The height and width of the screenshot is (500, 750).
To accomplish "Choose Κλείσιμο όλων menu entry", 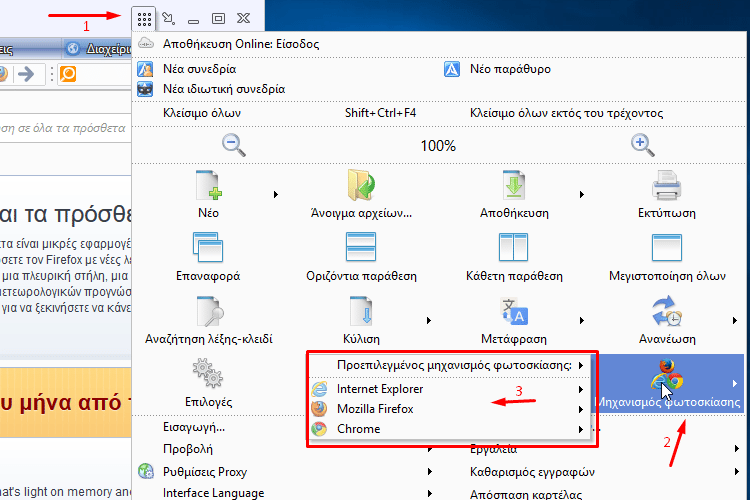I will tap(202, 113).
